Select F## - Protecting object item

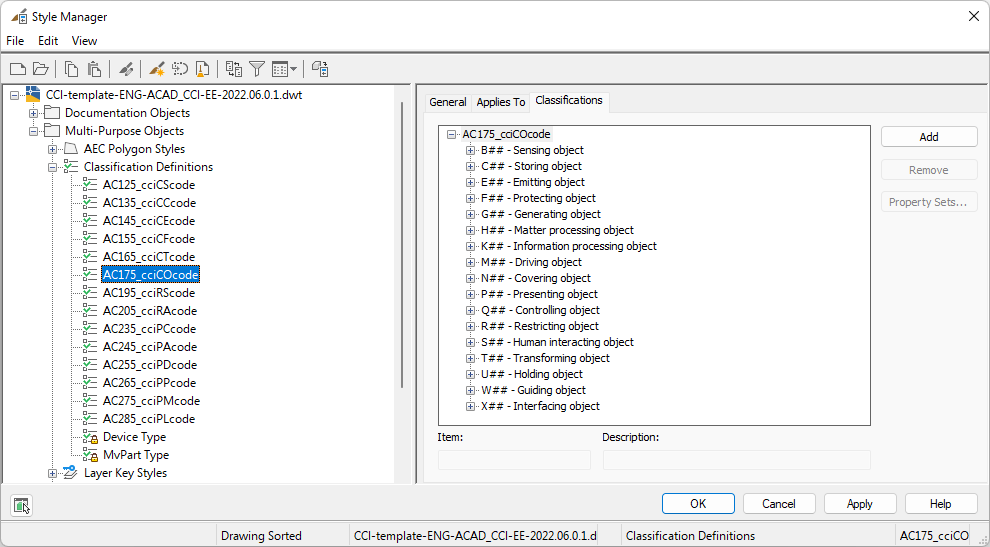pos(538,198)
